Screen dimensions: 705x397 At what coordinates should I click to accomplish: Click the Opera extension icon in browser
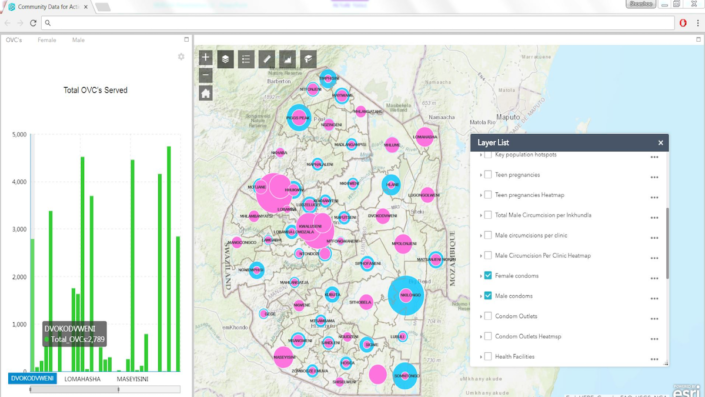point(683,23)
